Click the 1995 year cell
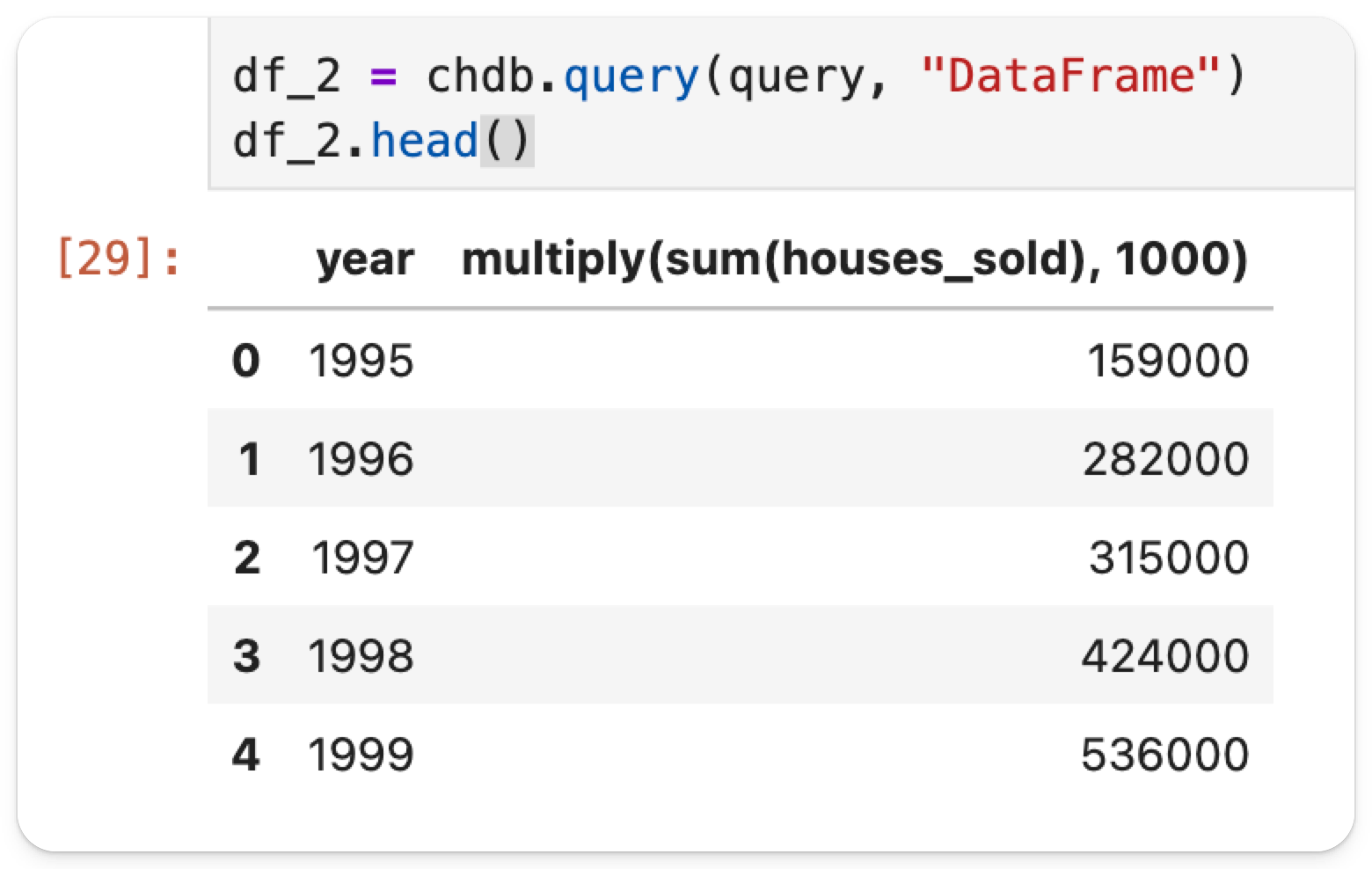Viewport: 1372px width, 869px height. click(361, 361)
